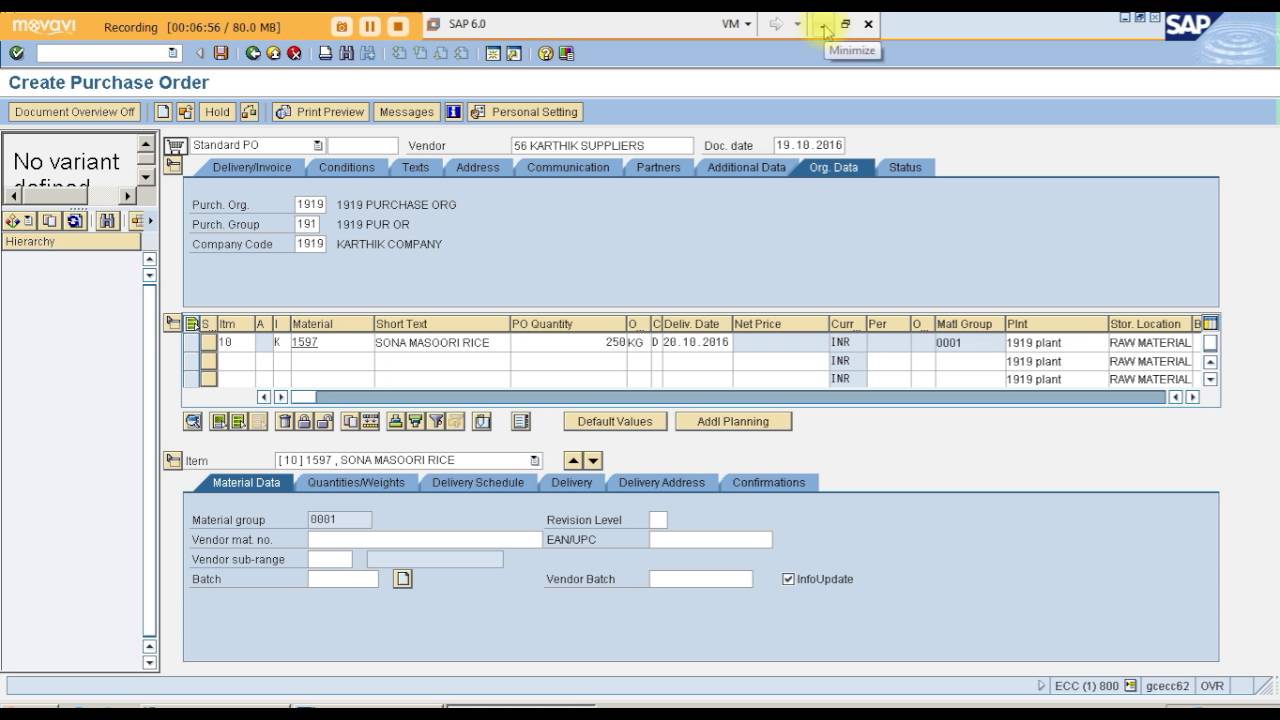Switch to the Delivery/Invoice header tab
The height and width of the screenshot is (720, 1280).
click(252, 168)
